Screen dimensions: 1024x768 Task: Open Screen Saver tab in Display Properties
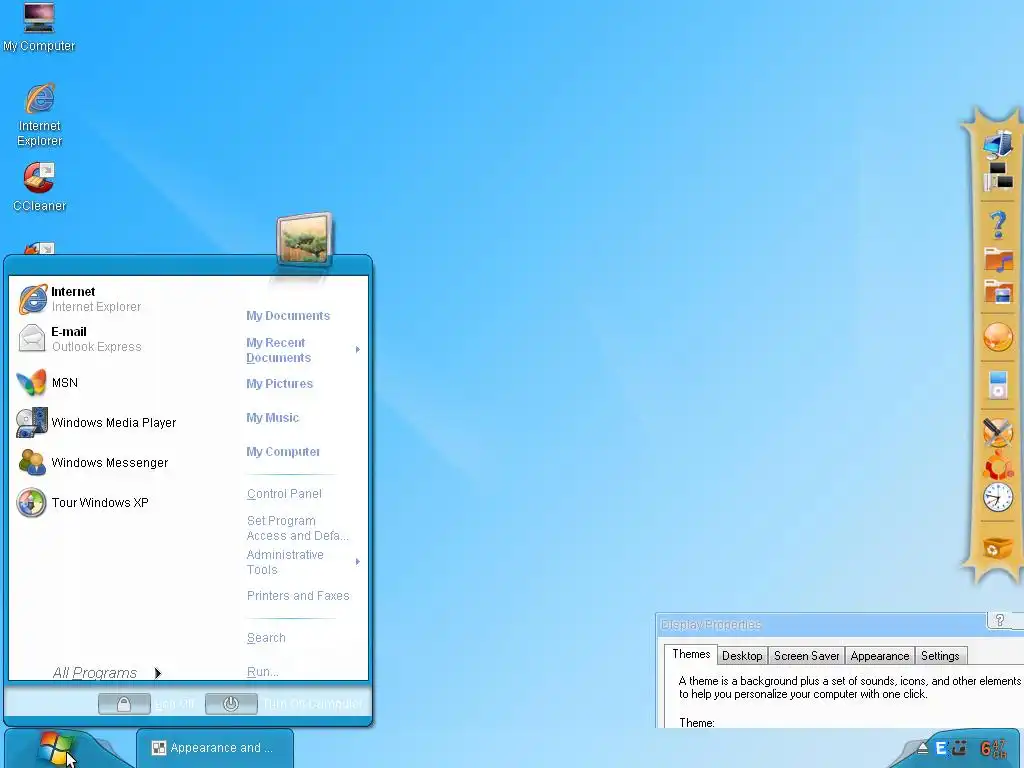tap(807, 656)
